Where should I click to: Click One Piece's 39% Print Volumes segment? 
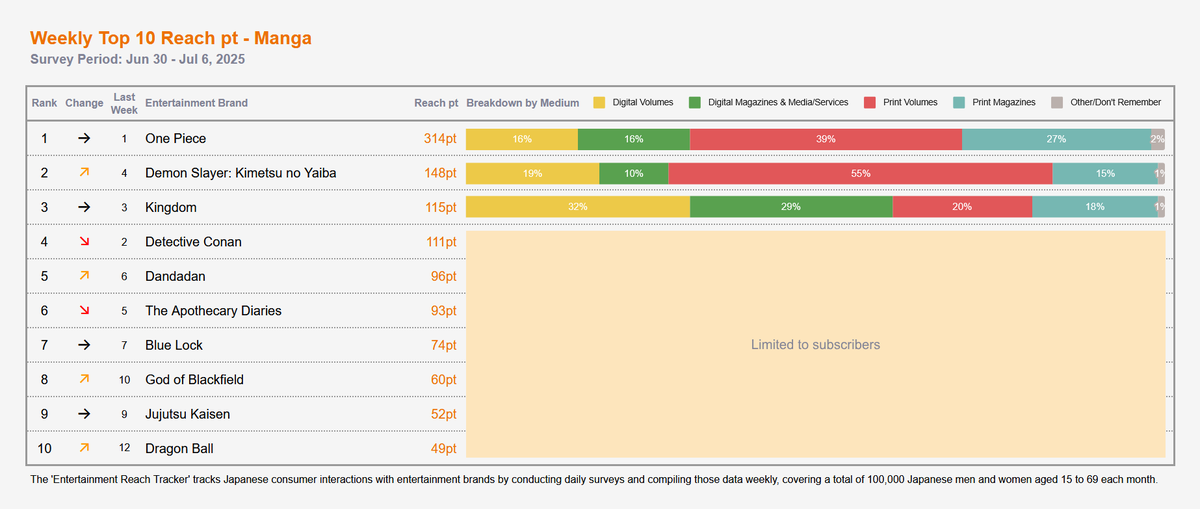(x=826, y=139)
